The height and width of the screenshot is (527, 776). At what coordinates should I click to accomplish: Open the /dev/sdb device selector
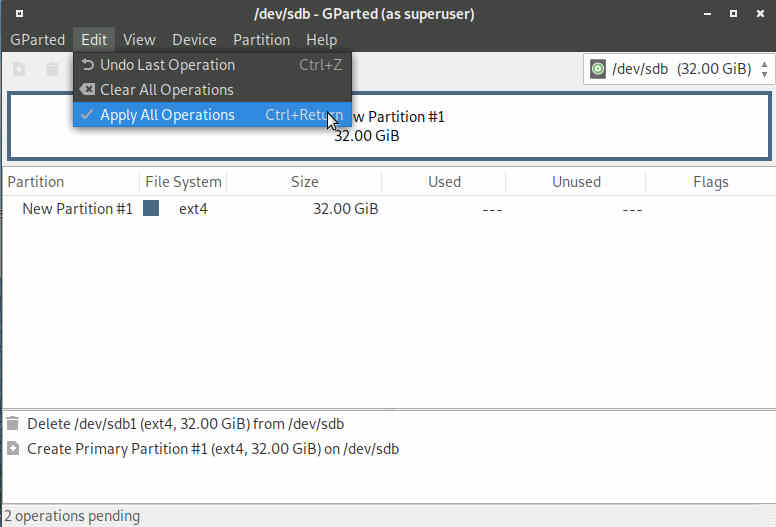click(x=678, y=69)
